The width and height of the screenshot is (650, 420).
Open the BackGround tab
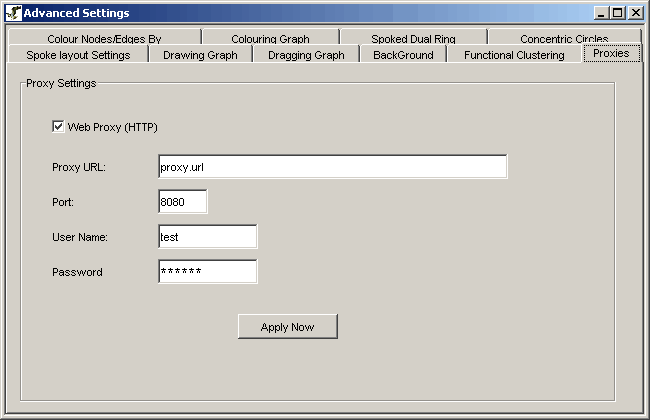[403, 55]
